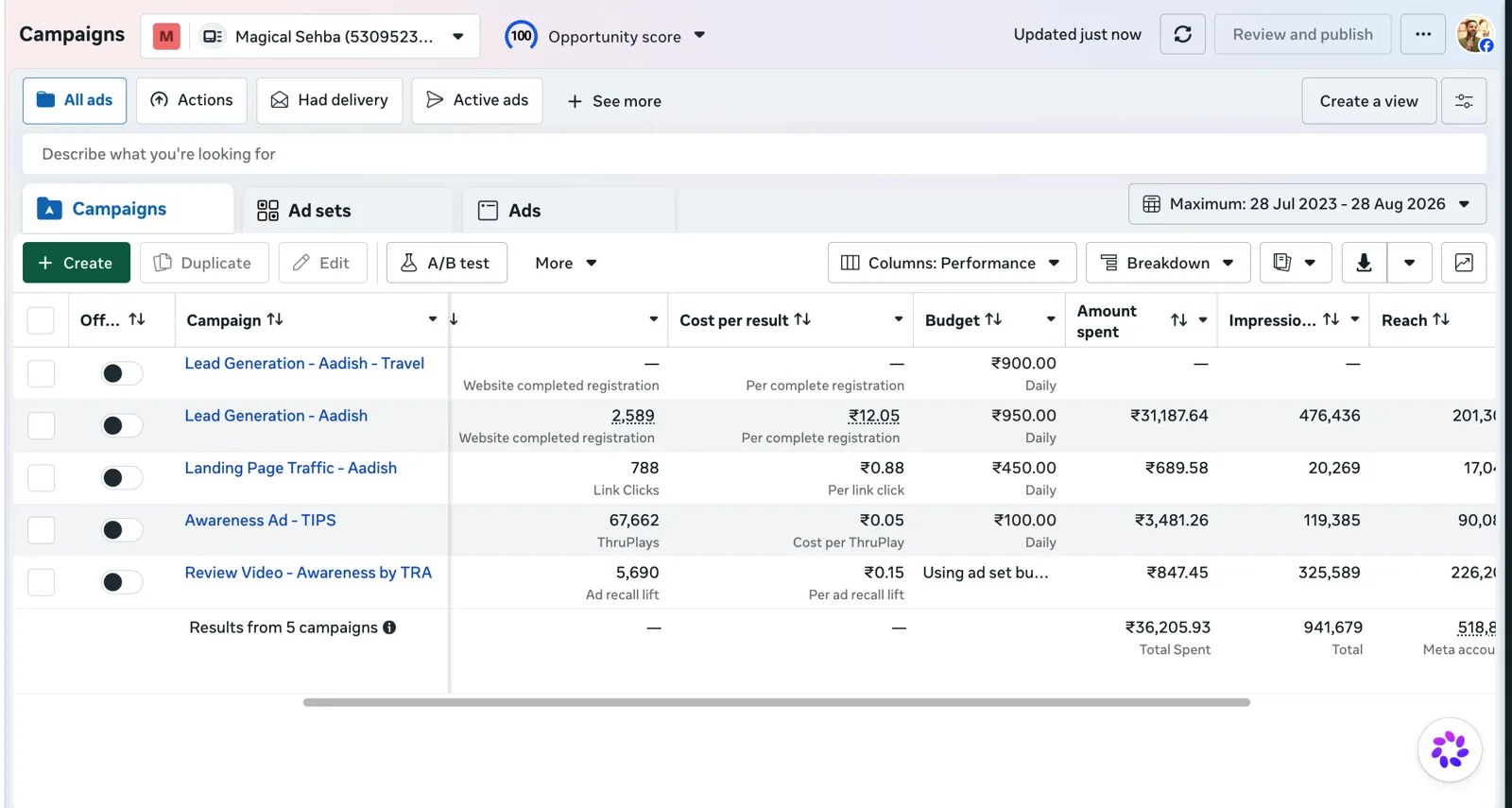Viewport: 1512px width, 808px height.
Task: Open the view filter settings sliders icon
Action: click(1464, 101)
